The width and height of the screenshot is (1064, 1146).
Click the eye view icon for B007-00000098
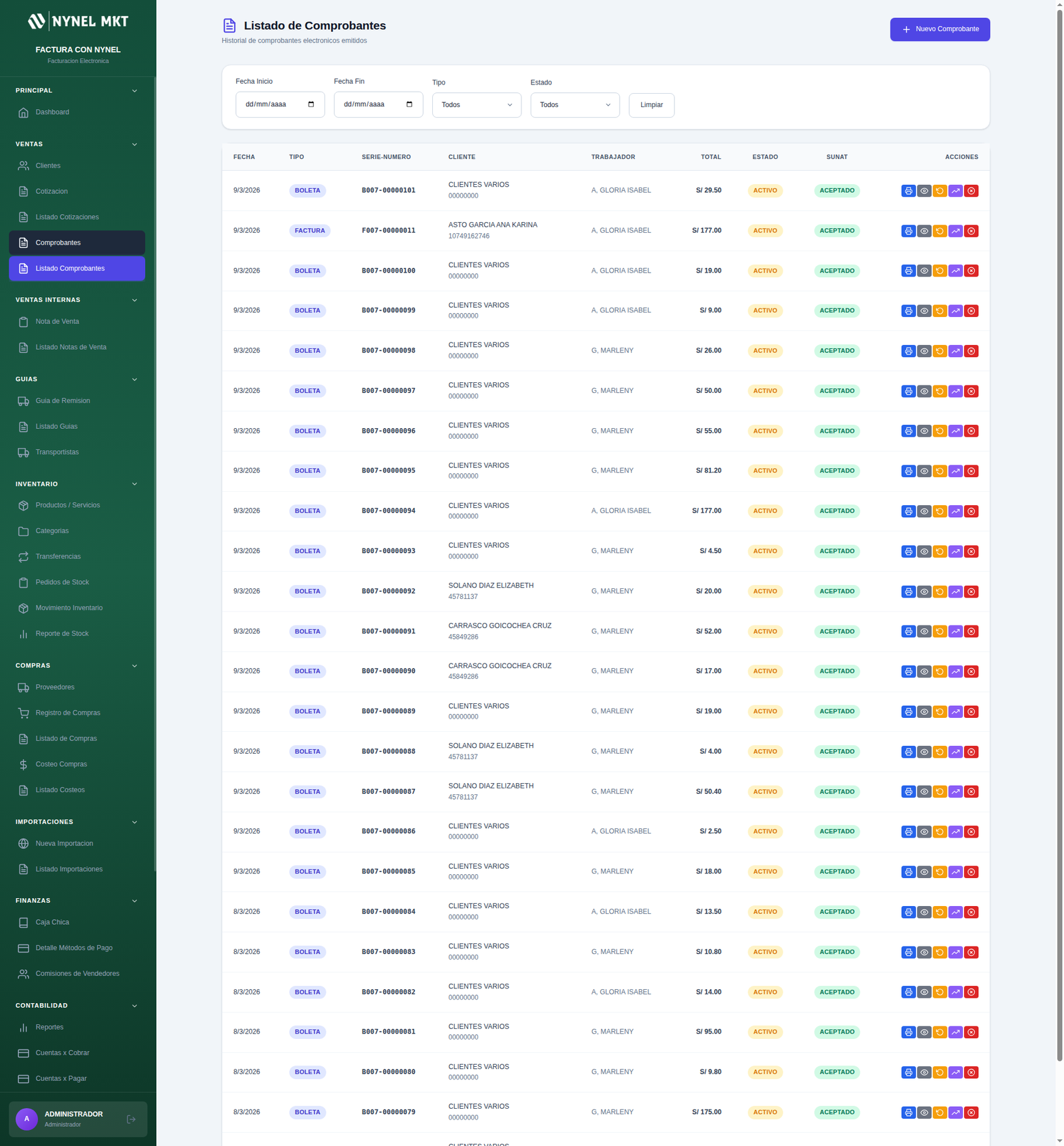[x=924, y=351]
